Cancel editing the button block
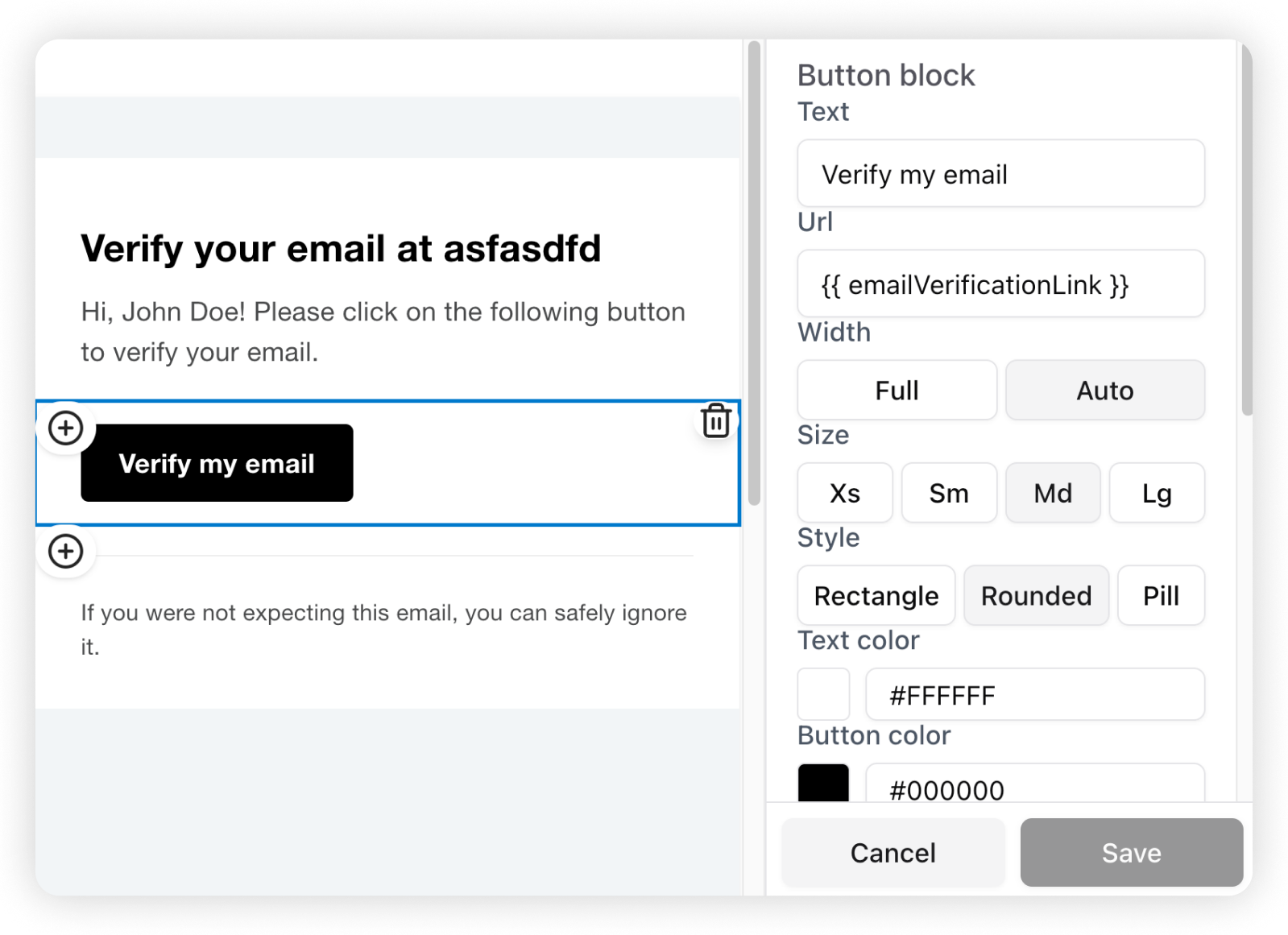This screenshot has height=935, width=1288. pyautogui.click(x=892, y=852)
